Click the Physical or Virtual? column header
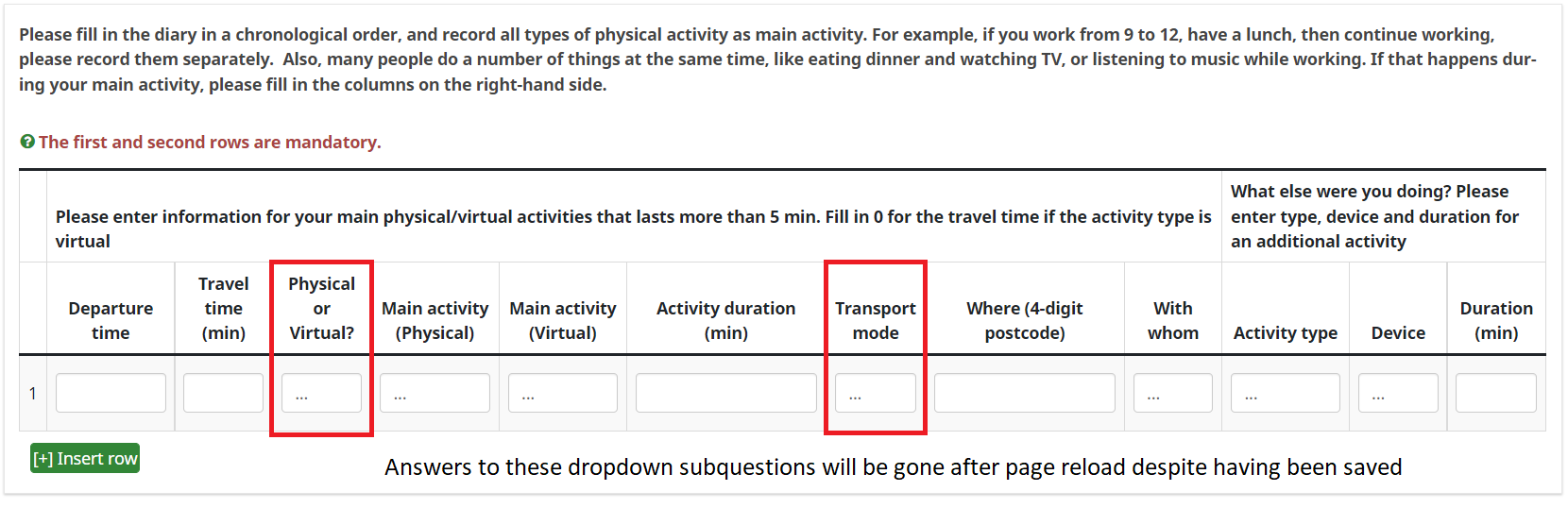This screenshot has height=508, width=1568. tap(321, 308)
